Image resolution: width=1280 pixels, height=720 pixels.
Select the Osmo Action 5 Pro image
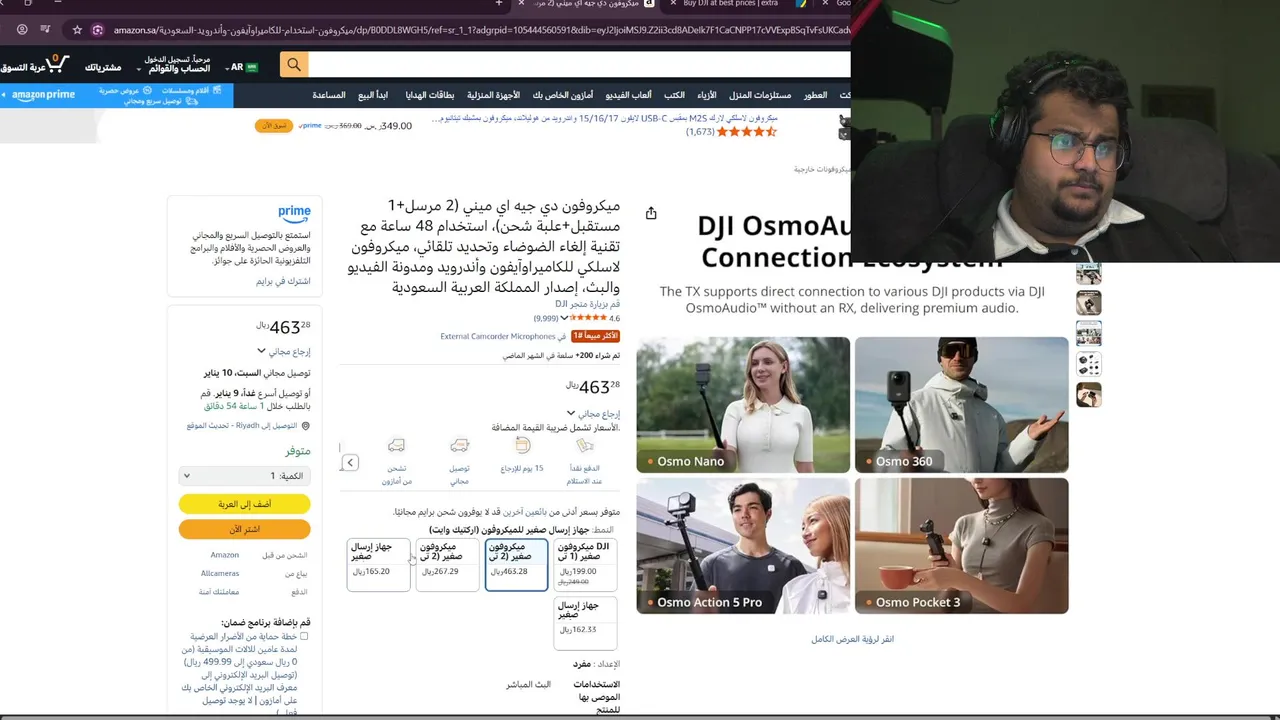point(743,545)
